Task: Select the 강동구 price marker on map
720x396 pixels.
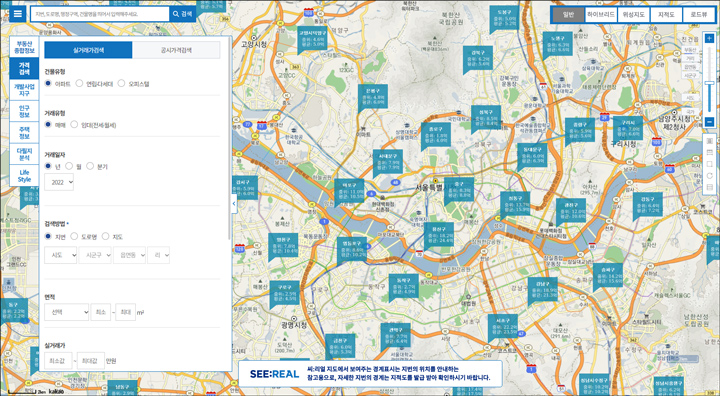Action: 647,205
